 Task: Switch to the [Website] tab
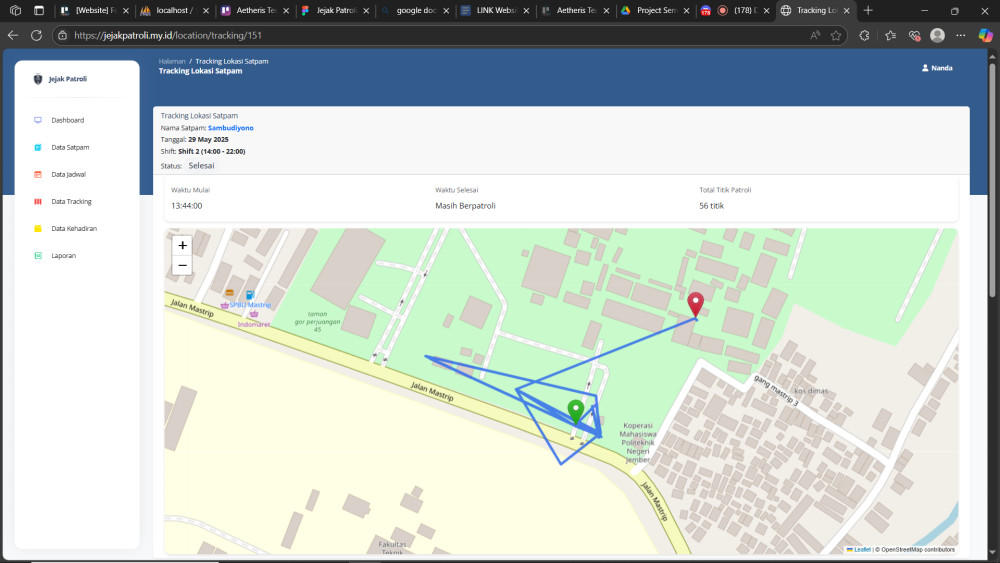[x=94, y=10]
